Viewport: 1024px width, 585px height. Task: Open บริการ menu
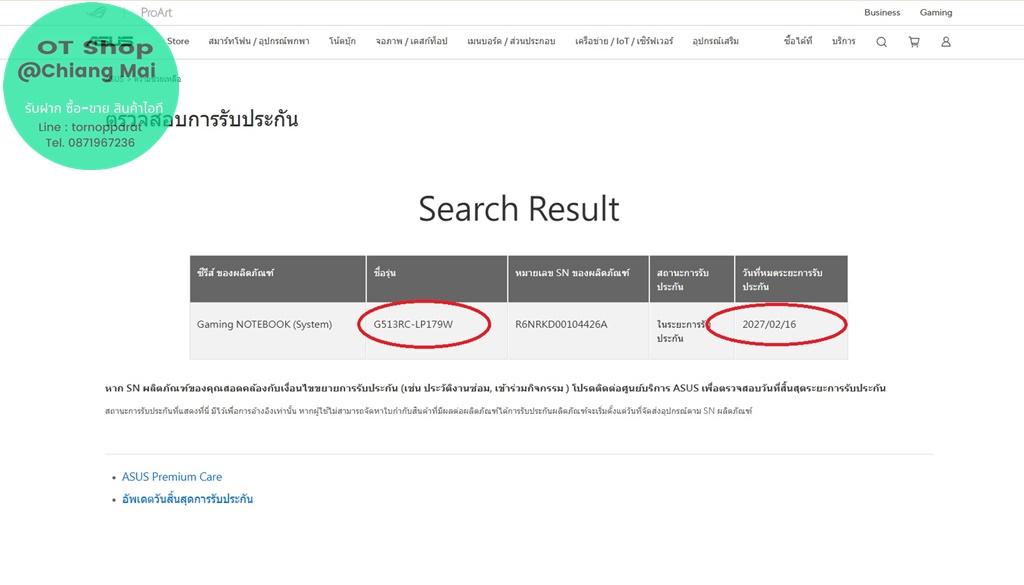[x=843, y=41]
